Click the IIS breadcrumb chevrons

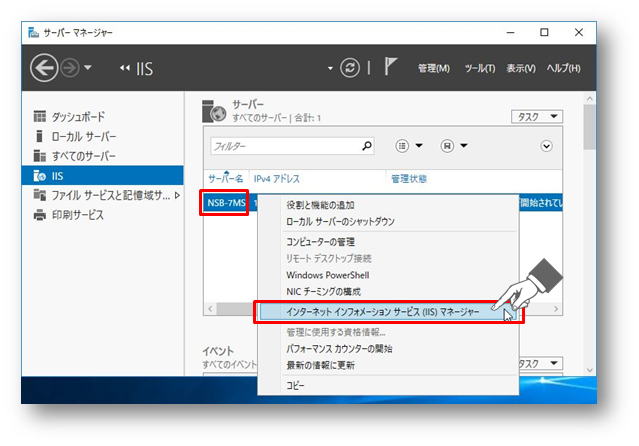(125, 68)
